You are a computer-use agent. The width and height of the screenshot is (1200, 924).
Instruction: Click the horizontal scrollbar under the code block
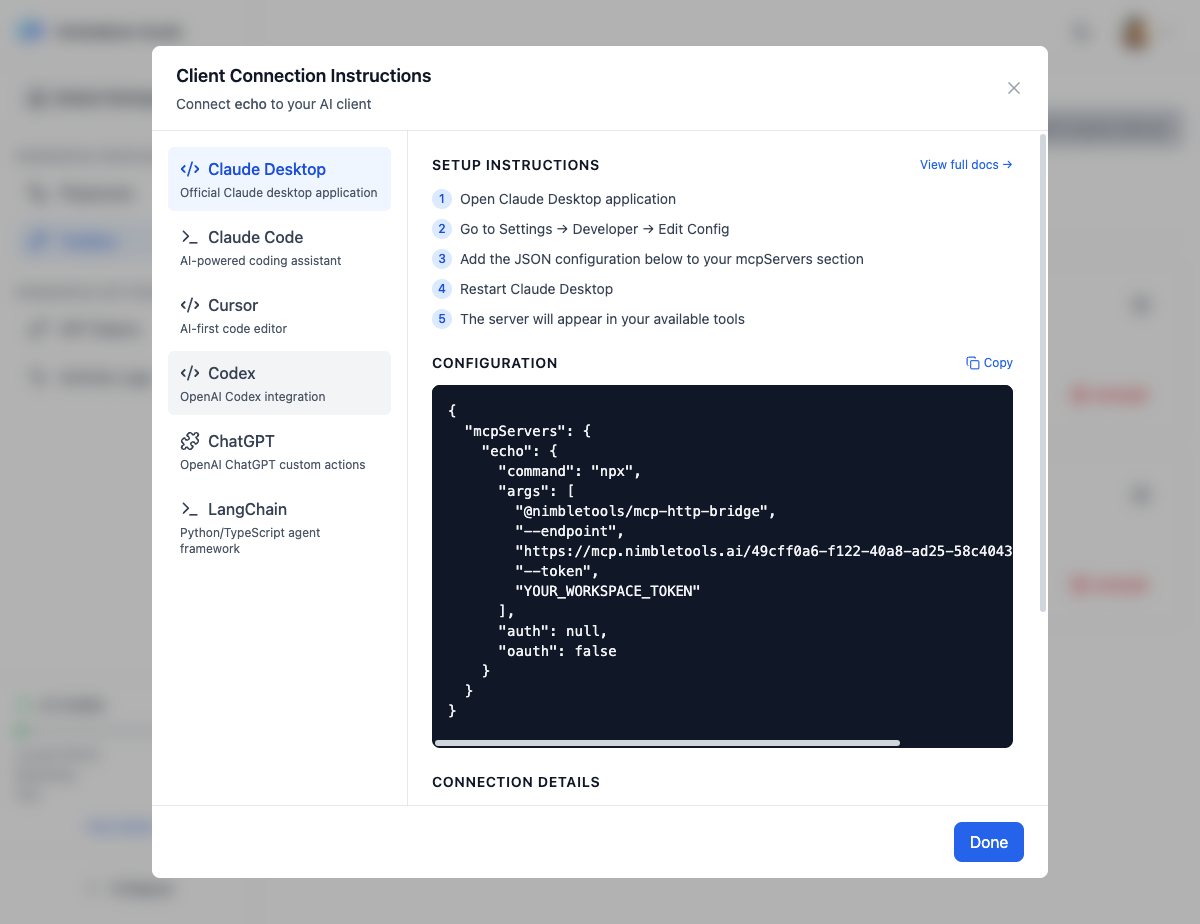(667, 743)
